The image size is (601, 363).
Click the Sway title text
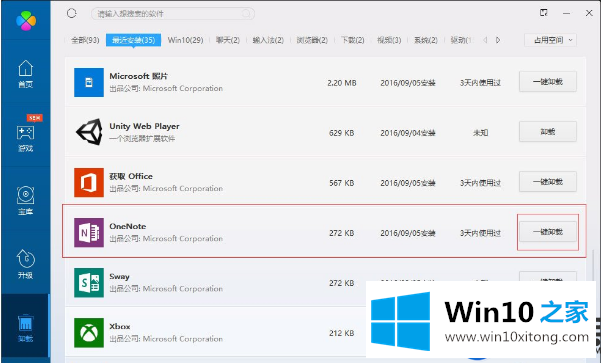119,276
